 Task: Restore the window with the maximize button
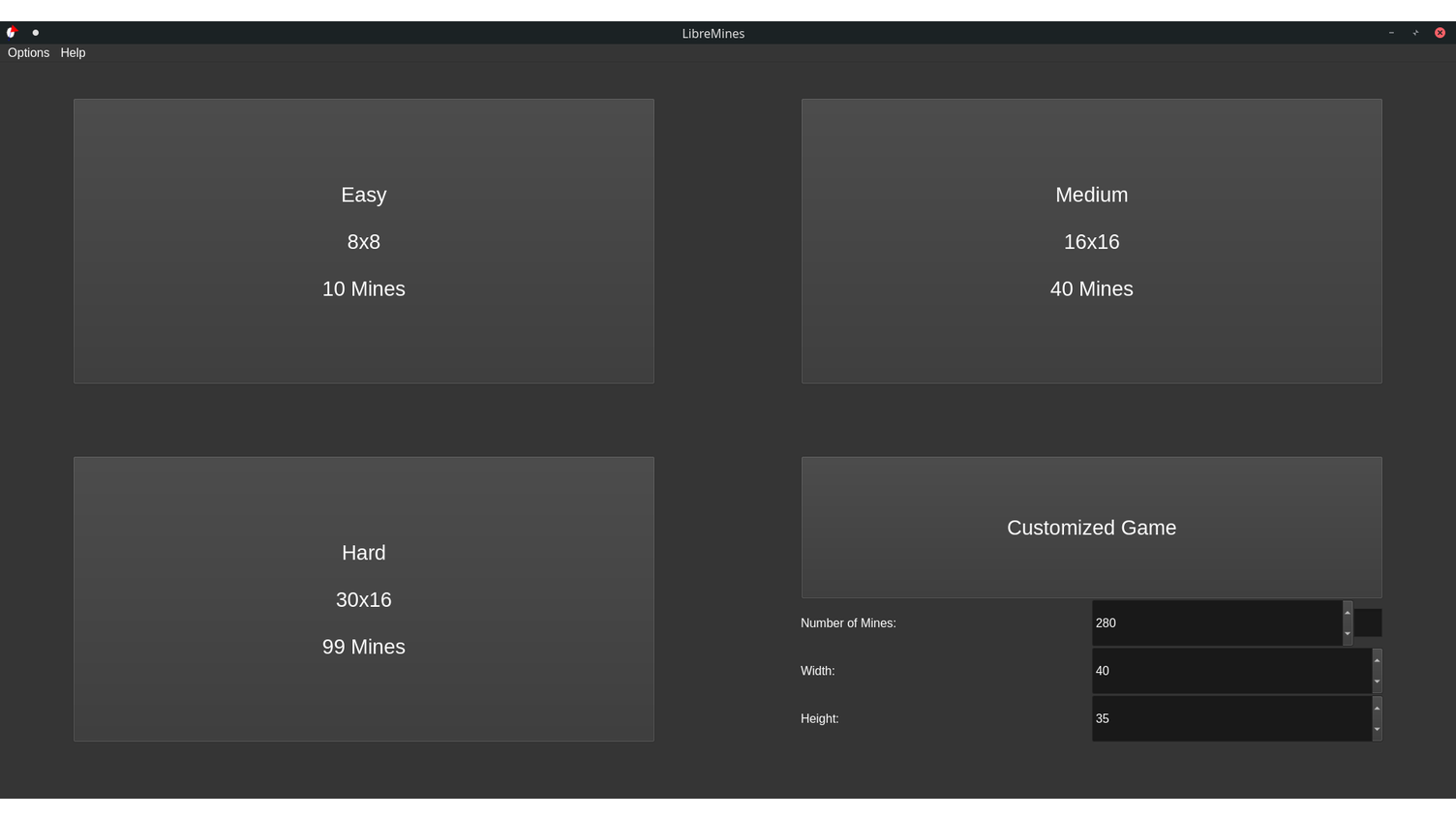pyautogui.click(x=1415, y=32)
